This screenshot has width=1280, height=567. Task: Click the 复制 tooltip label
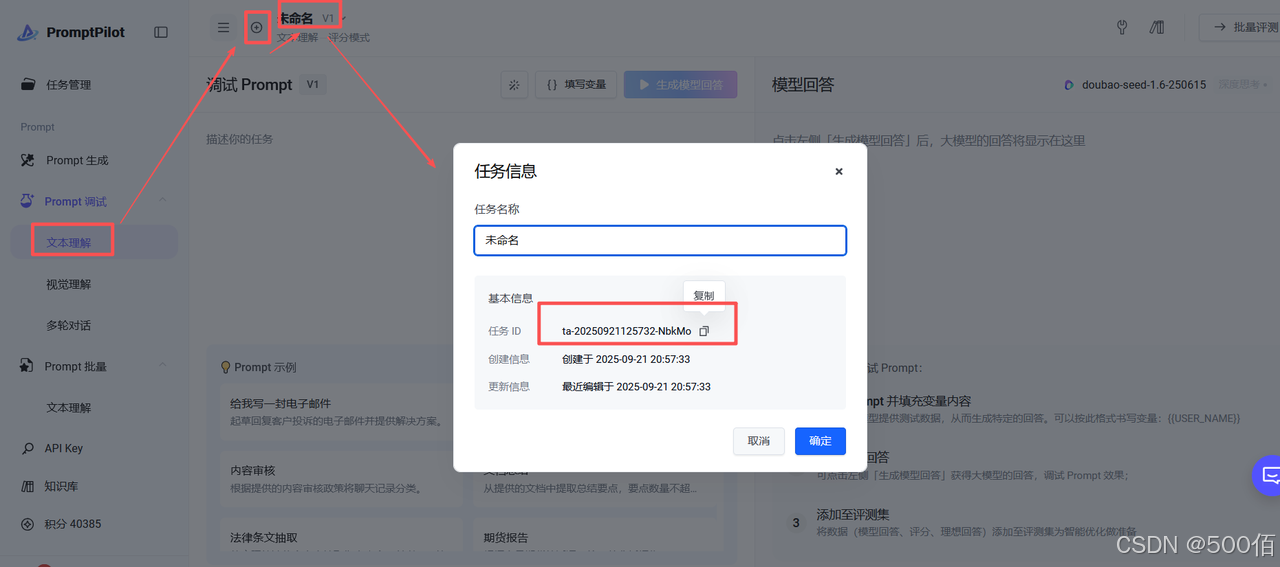click(x=704, y=296)
